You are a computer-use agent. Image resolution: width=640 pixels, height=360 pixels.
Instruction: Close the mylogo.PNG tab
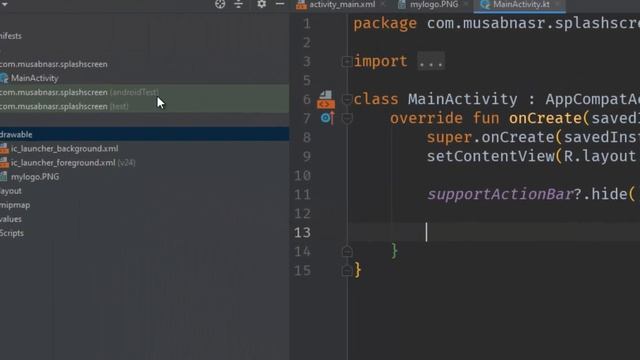[466, 4]
